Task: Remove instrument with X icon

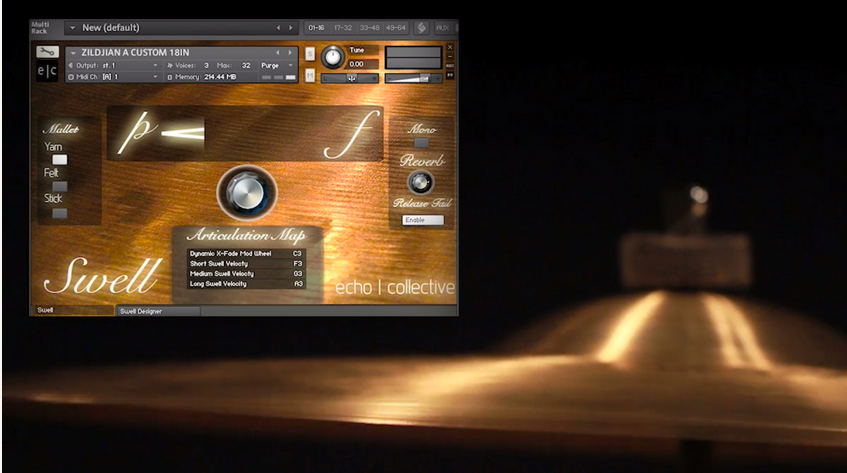Action: coord(450,48)
